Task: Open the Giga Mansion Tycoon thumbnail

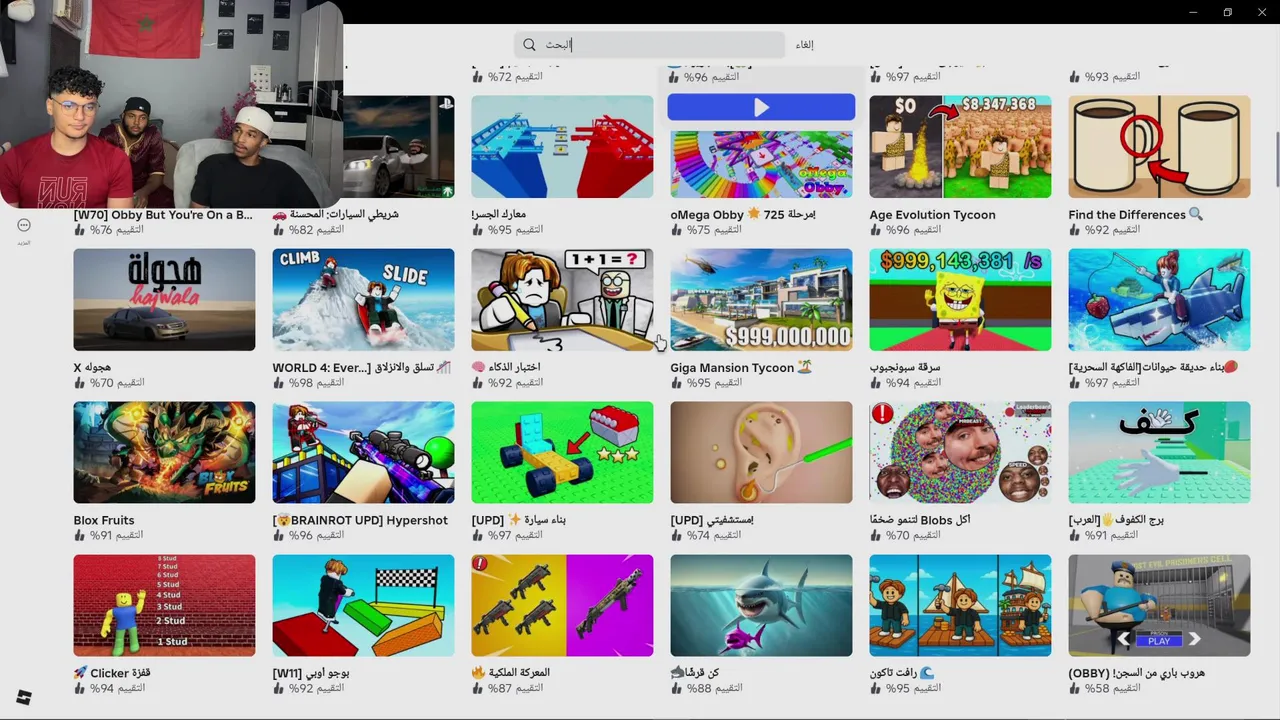Action: pos(761,300)
